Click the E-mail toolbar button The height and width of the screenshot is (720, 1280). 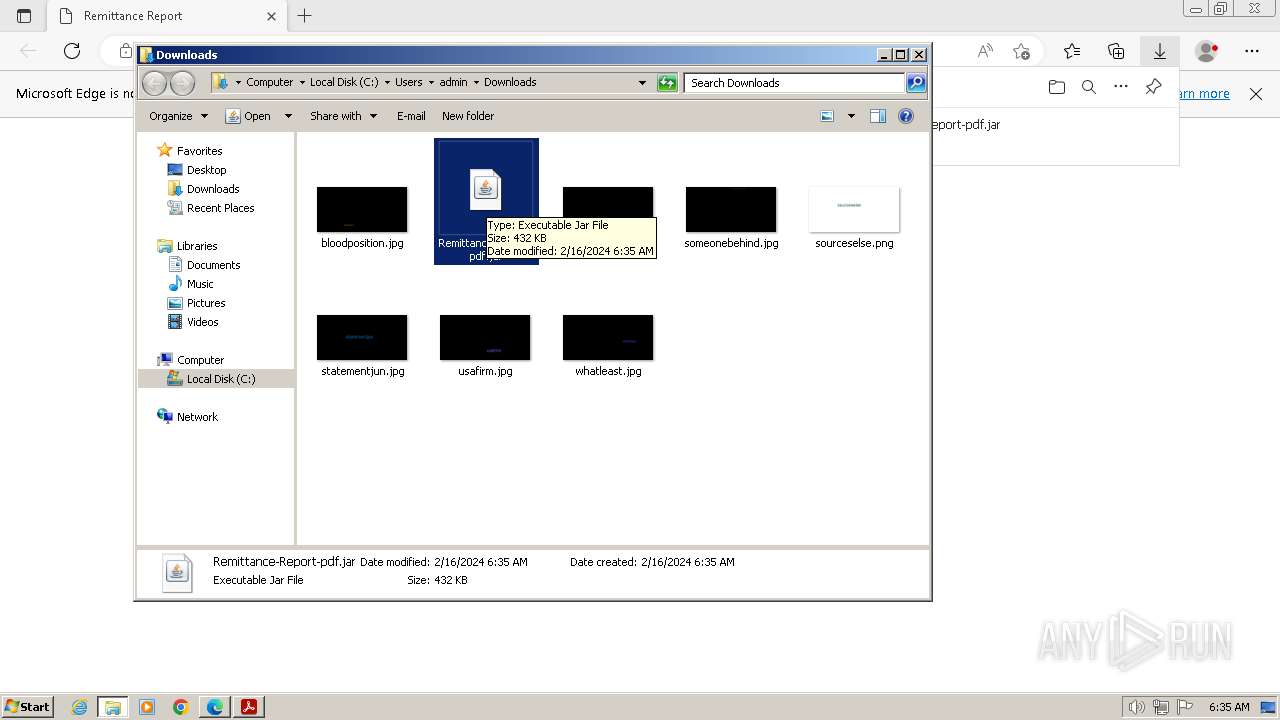pos(411,116)
